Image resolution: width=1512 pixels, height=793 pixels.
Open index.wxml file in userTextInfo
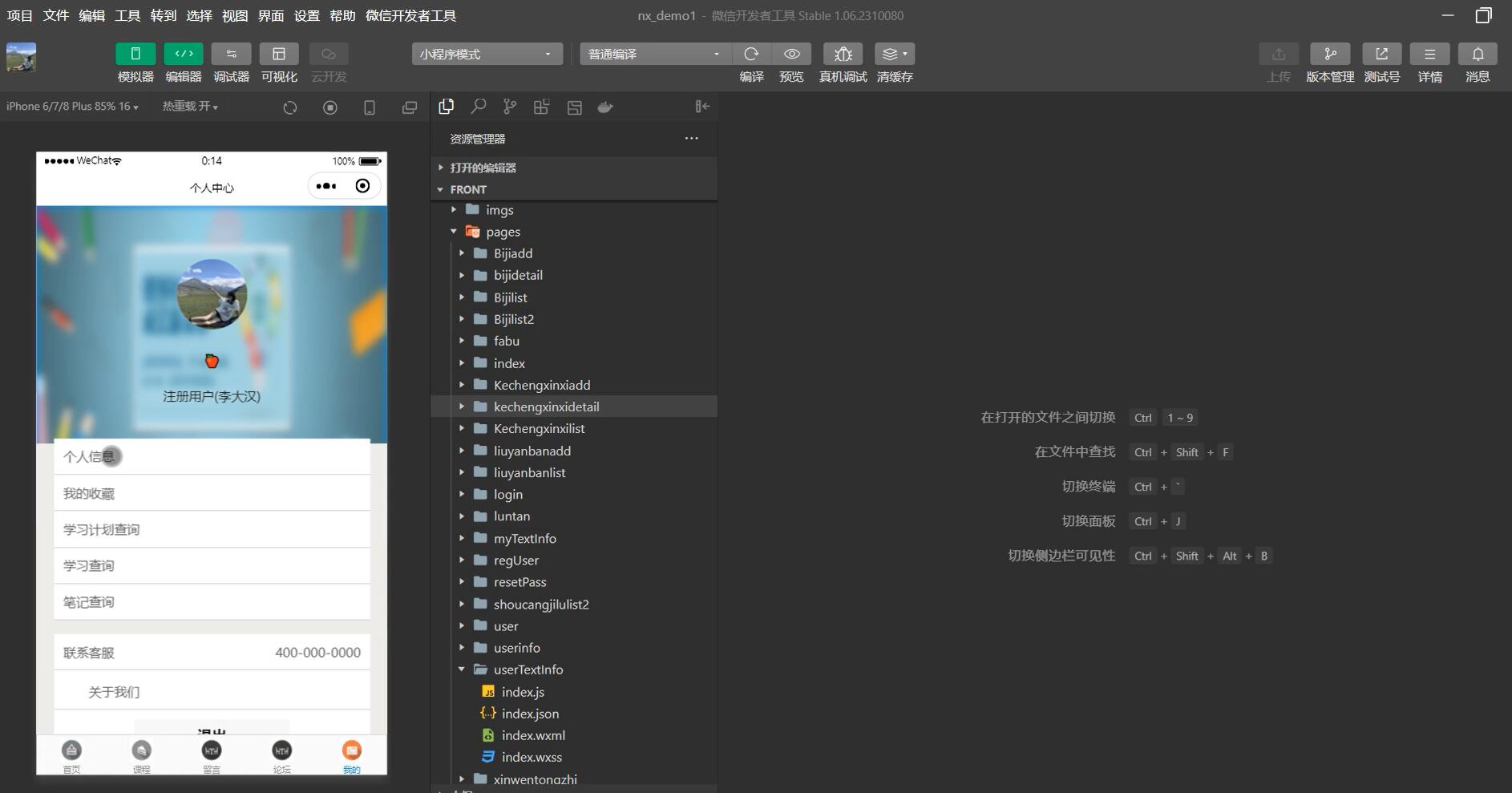[532, 735]
